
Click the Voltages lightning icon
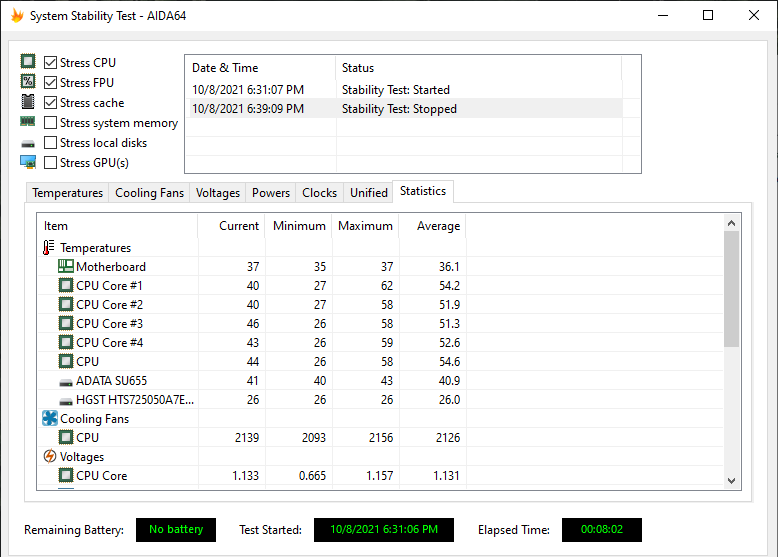coord(50,456)
